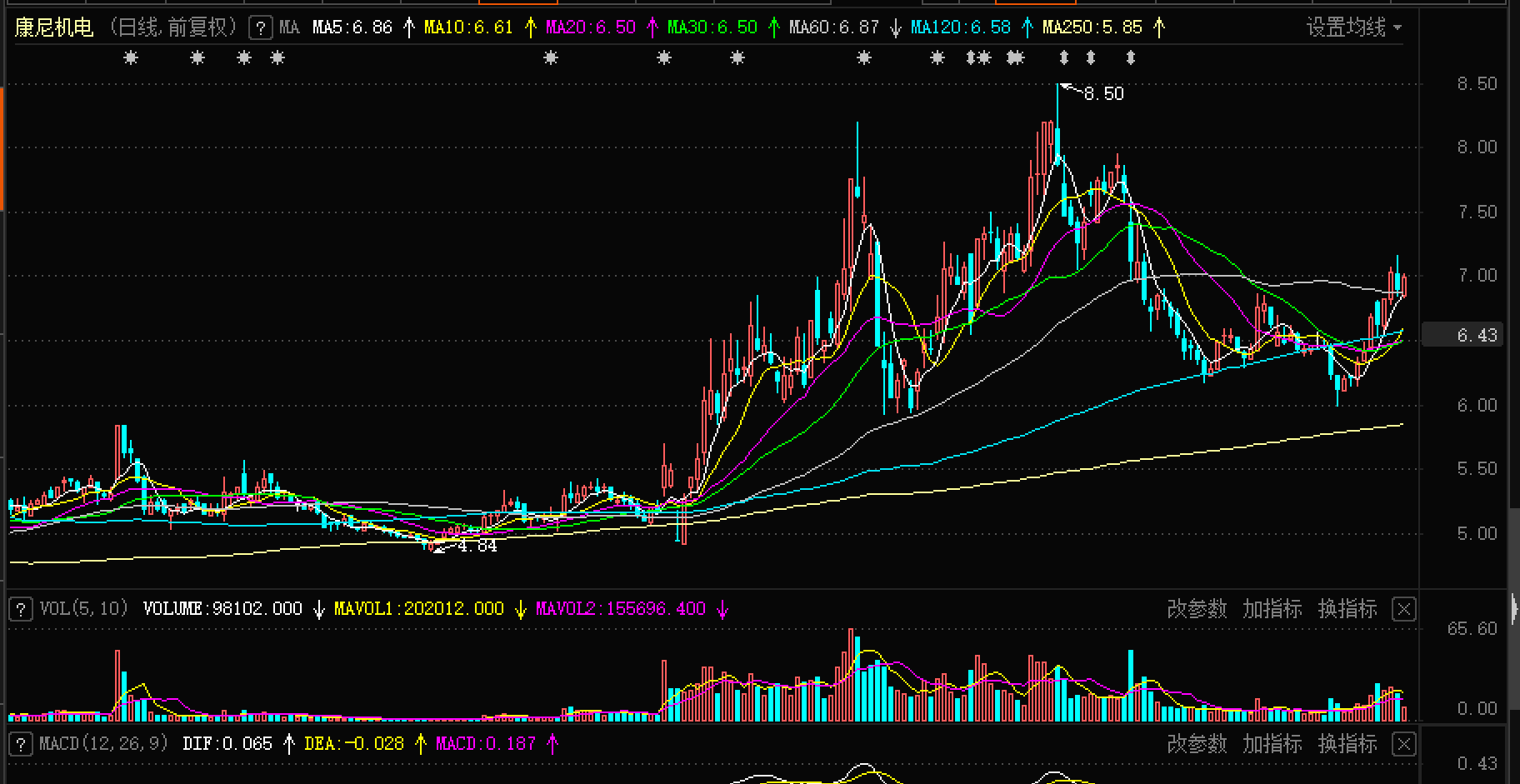
Task: Close the VOL indicator panel with X
Action: point(1404,610)
